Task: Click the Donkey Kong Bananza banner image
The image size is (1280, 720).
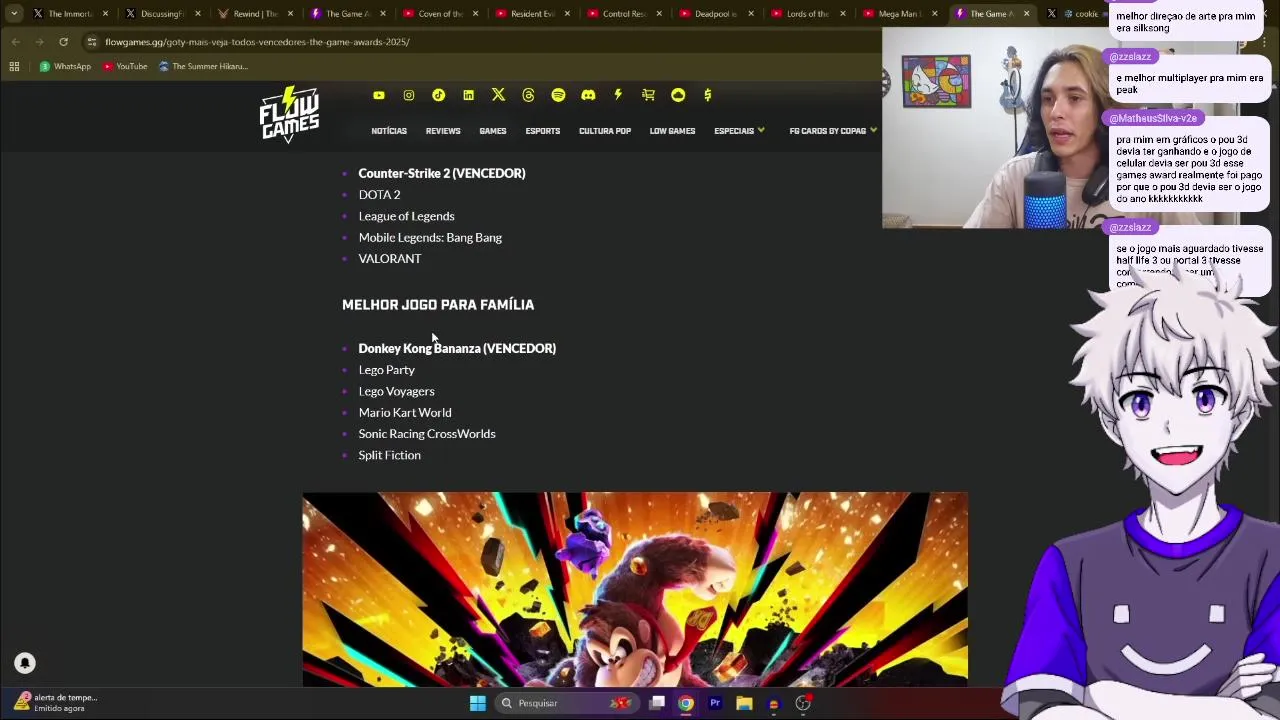Action: 635,589
